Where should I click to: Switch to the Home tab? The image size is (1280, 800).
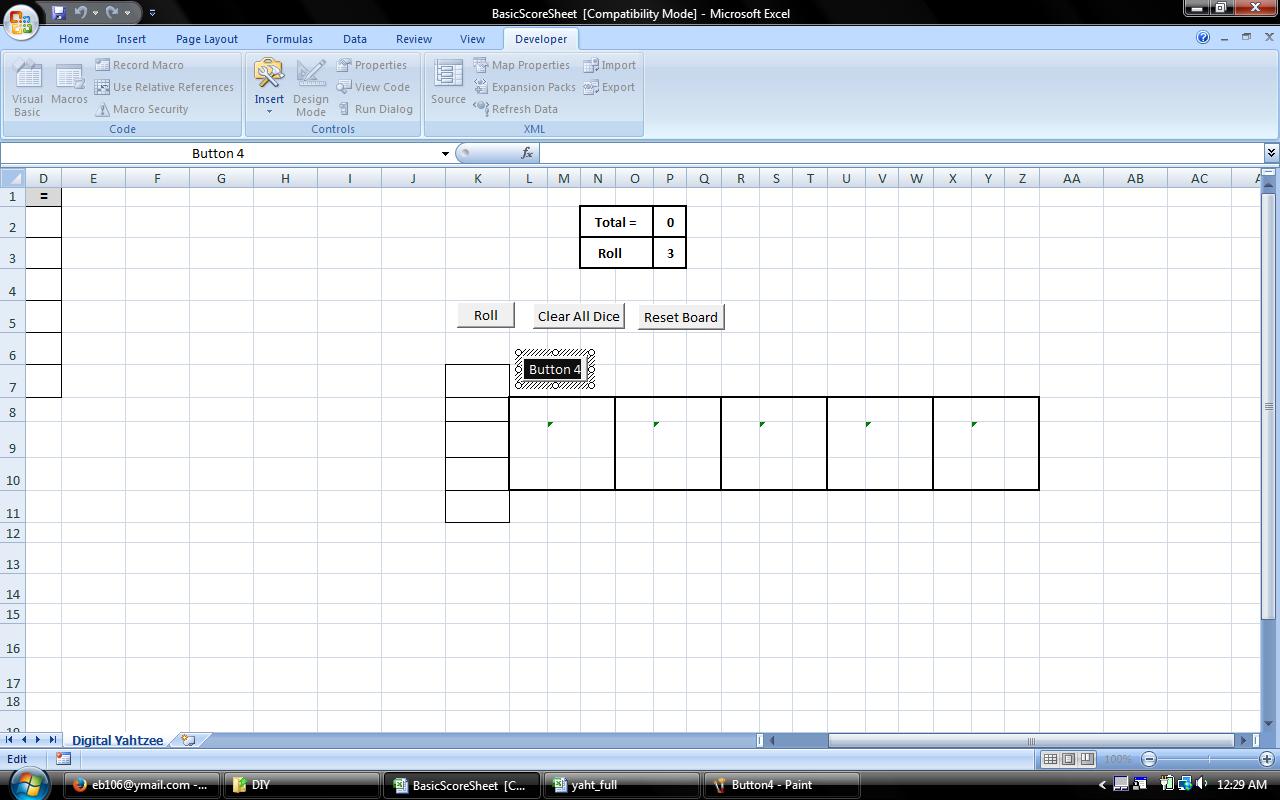click(74, 39)
